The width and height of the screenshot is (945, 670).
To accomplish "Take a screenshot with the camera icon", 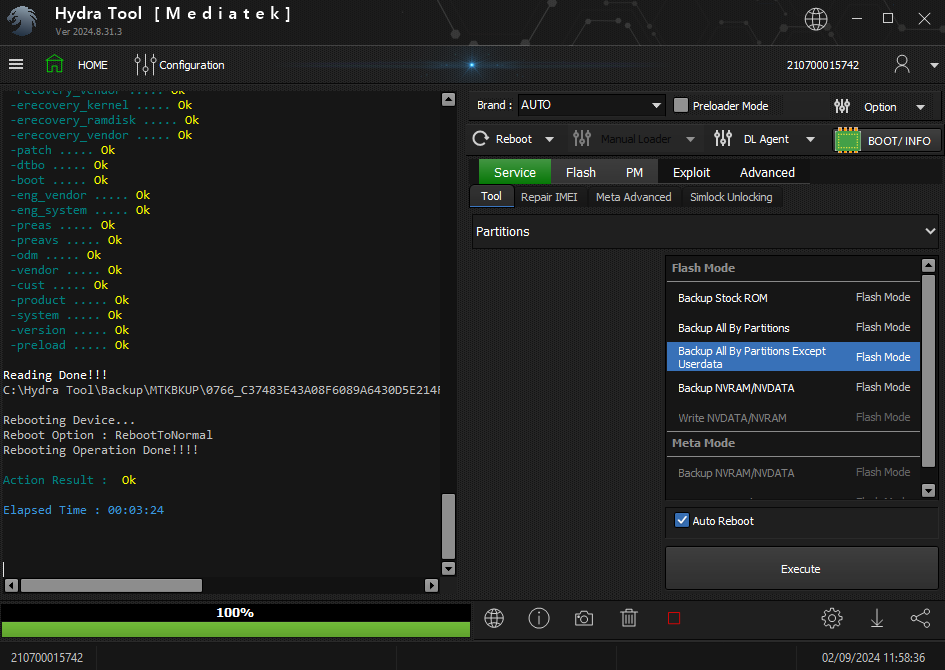I will click(x=584, y=619).
